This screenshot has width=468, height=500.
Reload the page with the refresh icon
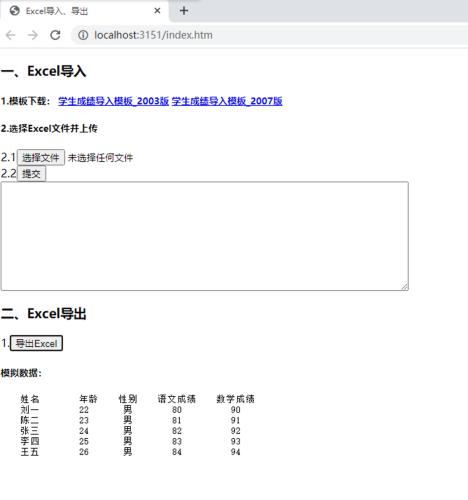55,35
